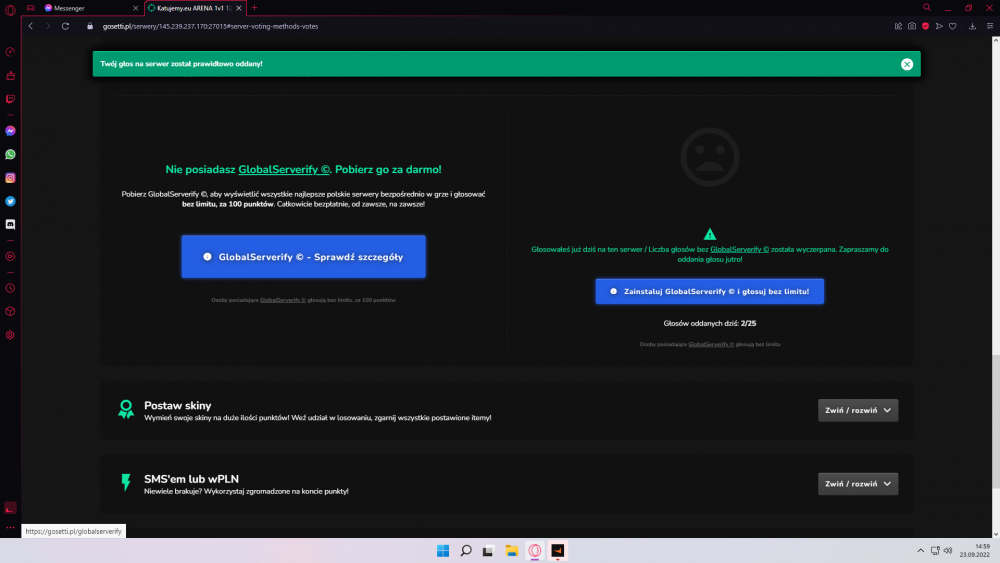Open GlobalServerify link in vote limit warning
The image size is (1000, 563).
(740, 249)
